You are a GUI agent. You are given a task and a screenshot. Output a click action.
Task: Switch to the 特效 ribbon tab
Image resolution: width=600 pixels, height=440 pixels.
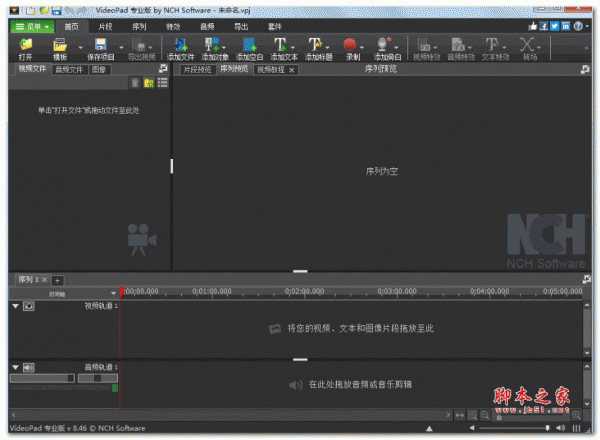[174, 25]
